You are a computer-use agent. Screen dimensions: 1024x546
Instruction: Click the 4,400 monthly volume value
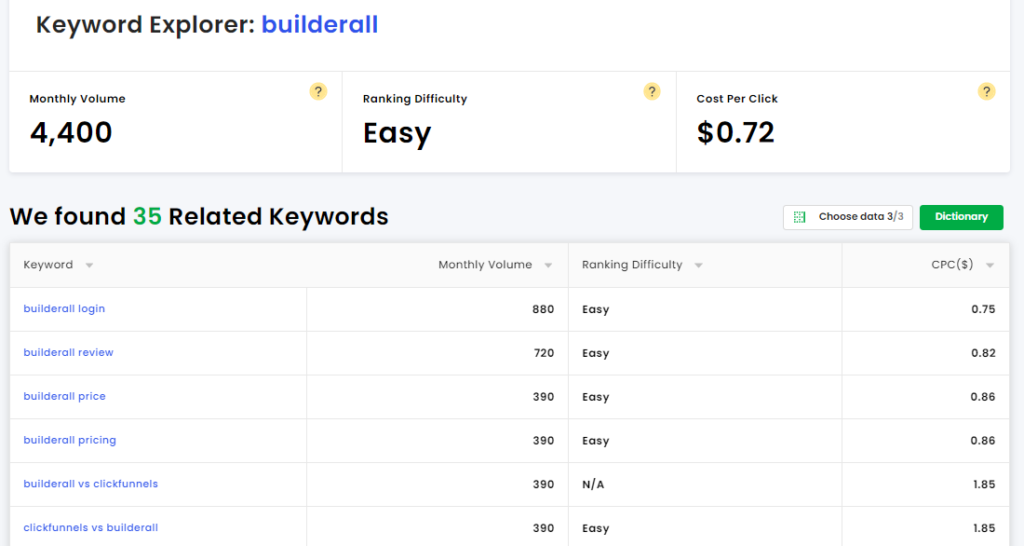coord(71,133)
